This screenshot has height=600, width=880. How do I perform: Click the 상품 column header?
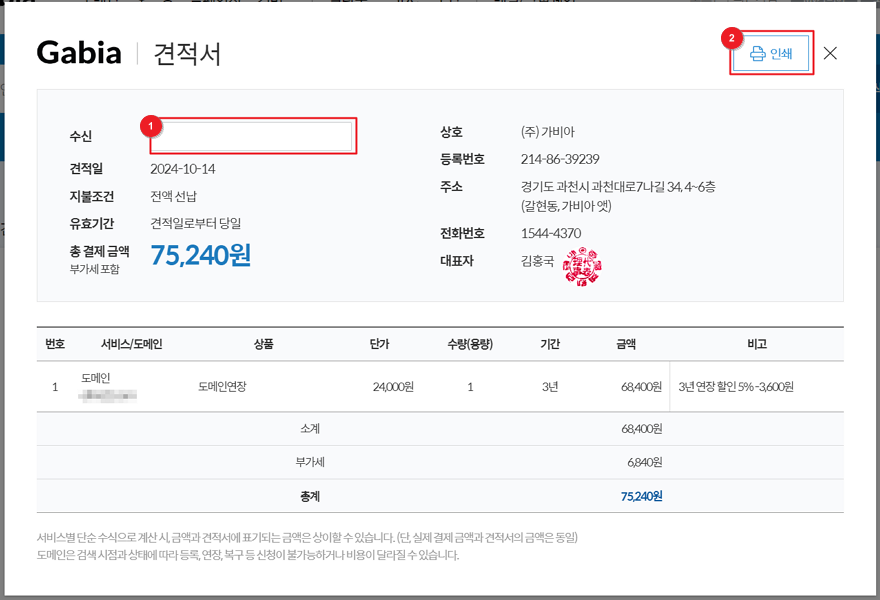[264, 344]
